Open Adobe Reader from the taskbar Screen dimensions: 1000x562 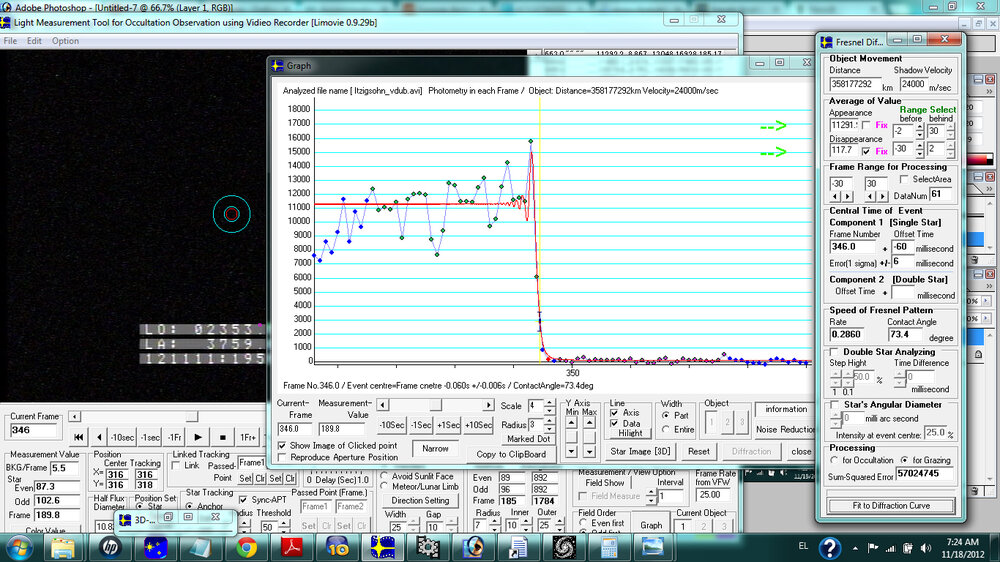[x=291, y=547]
